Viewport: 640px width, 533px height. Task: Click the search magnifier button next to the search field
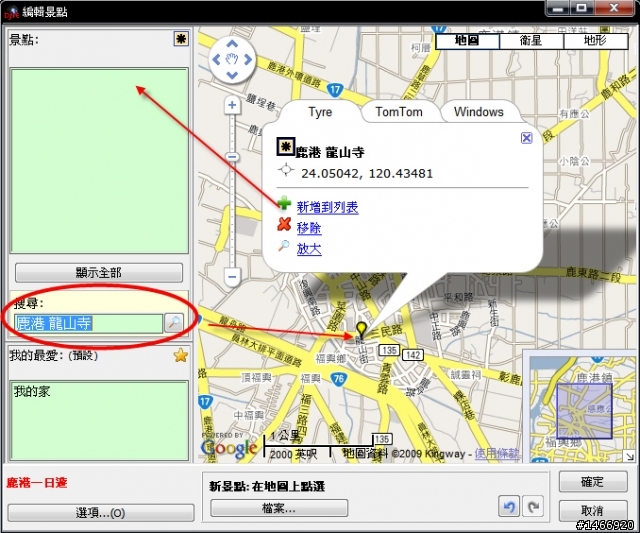click(x=173, y=323)
